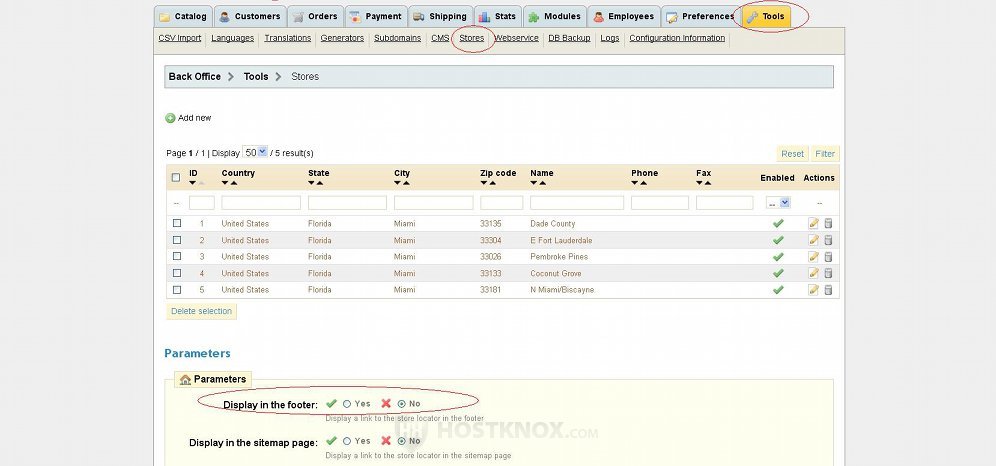This screenshot has width=996, height=466.
Task: Sort ID column descending arrow
Action: (192, 183)
